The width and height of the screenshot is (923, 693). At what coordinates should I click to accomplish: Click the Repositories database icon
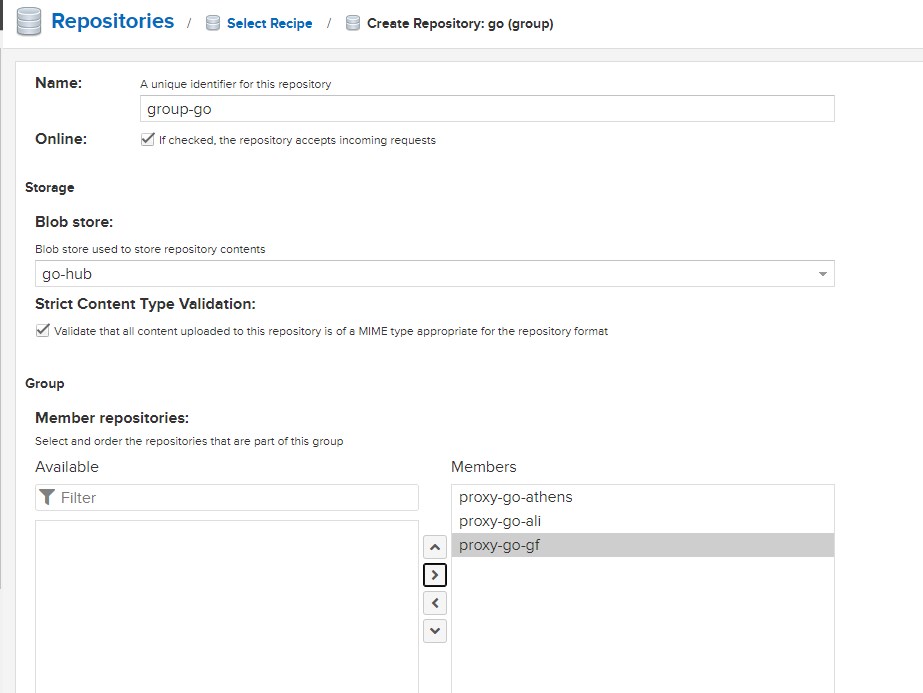(29, 22)
